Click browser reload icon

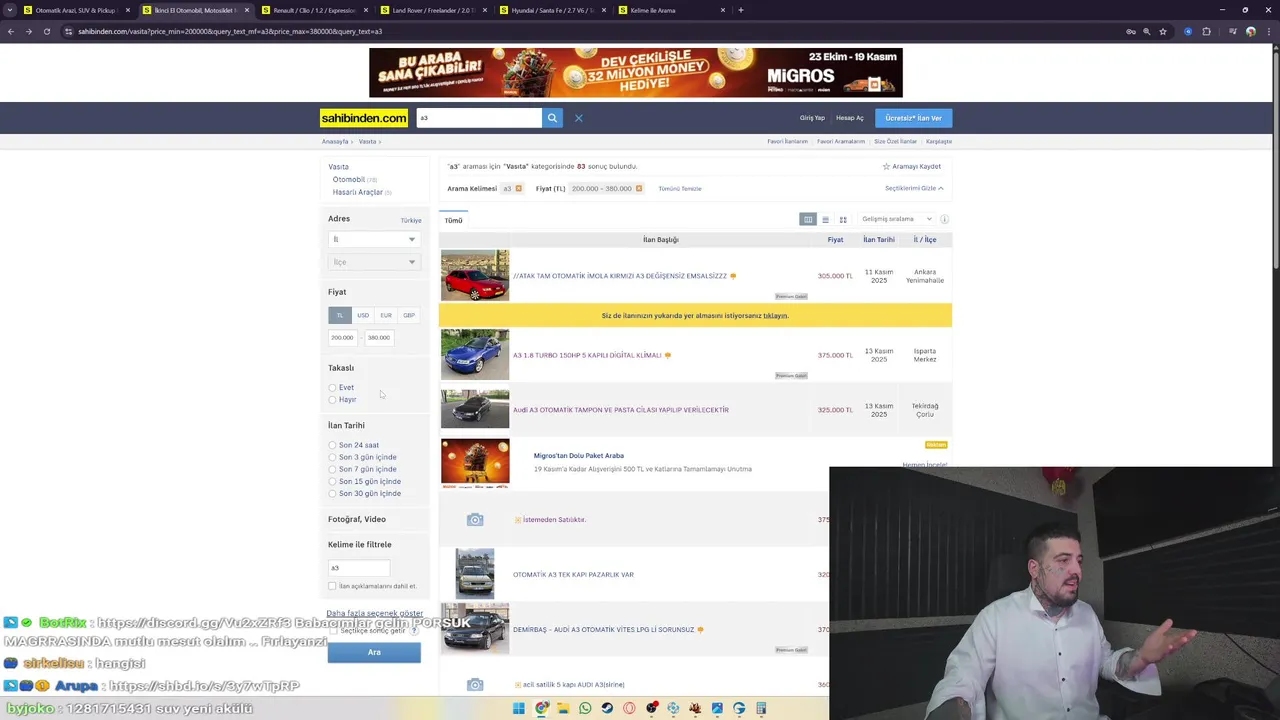point(46,31)
